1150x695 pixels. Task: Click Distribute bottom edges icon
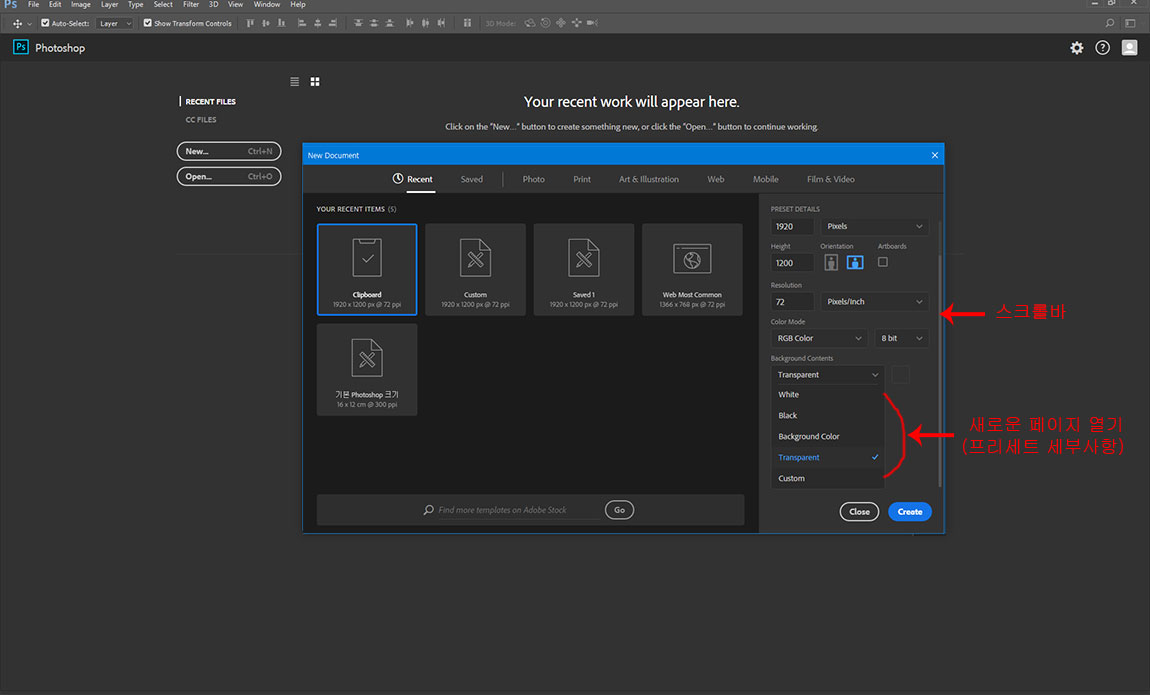point(389,23)
